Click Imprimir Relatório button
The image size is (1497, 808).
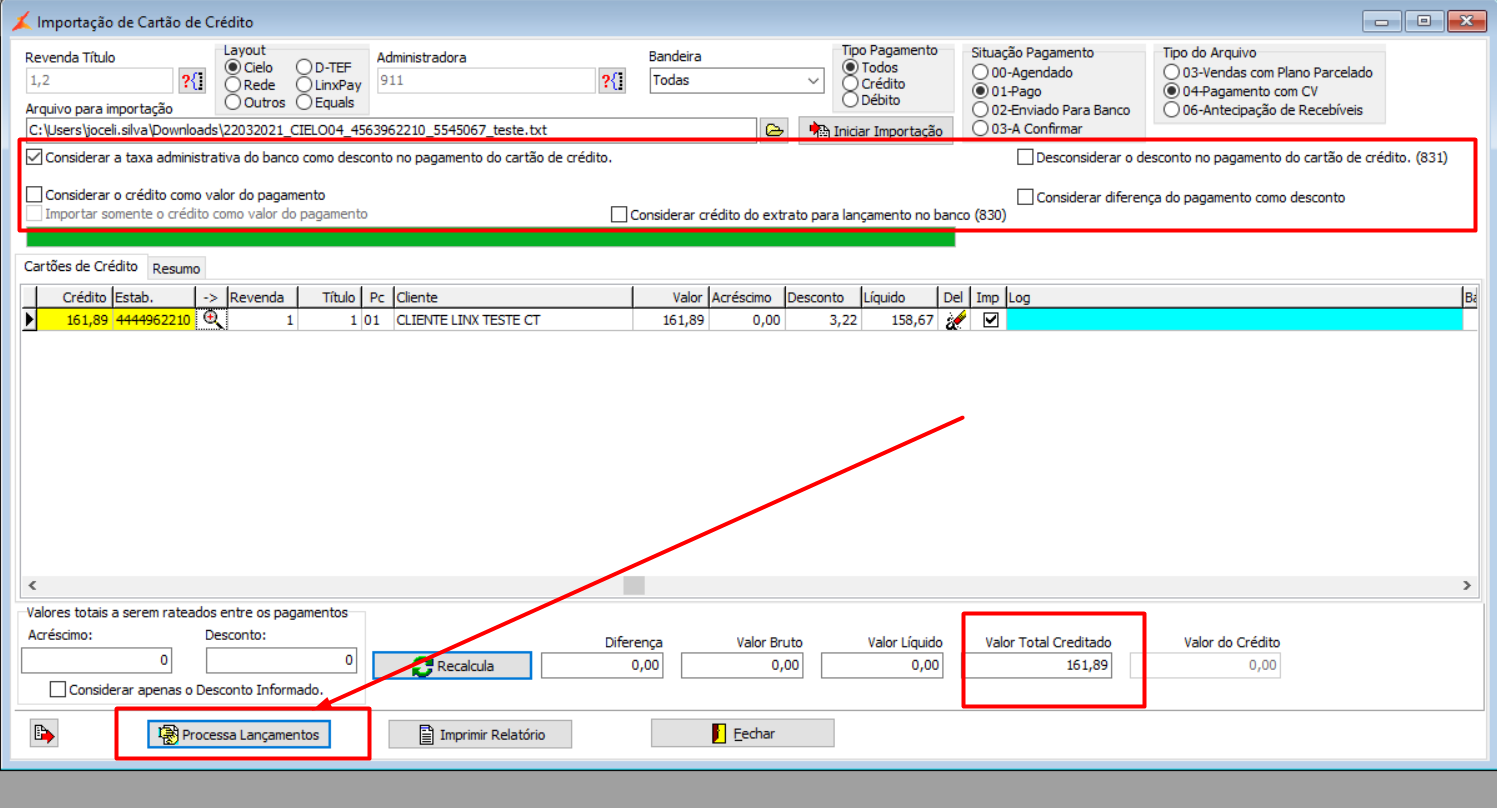point(481,734)
